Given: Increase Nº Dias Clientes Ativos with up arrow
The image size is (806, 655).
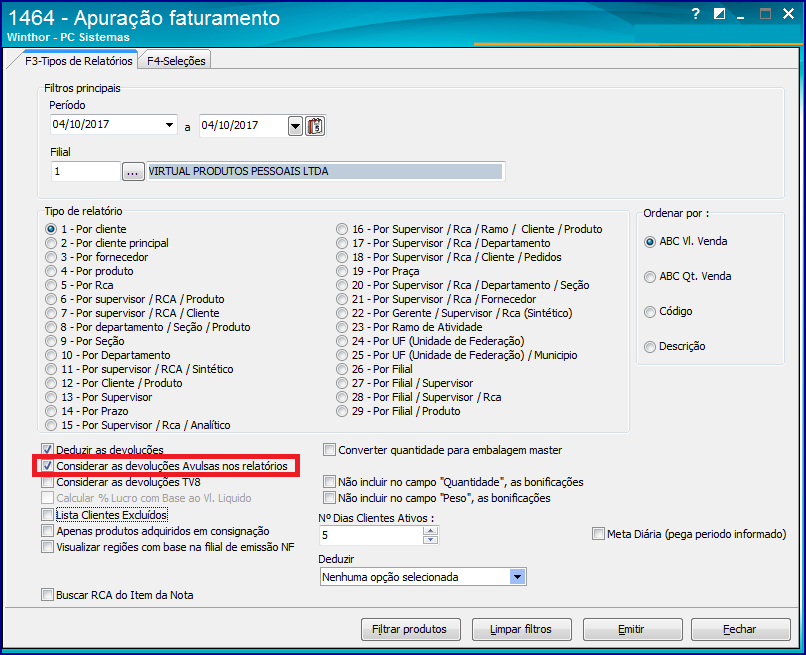Looking at the screenshot, I should pyautogui.click(x=430, y=531).
